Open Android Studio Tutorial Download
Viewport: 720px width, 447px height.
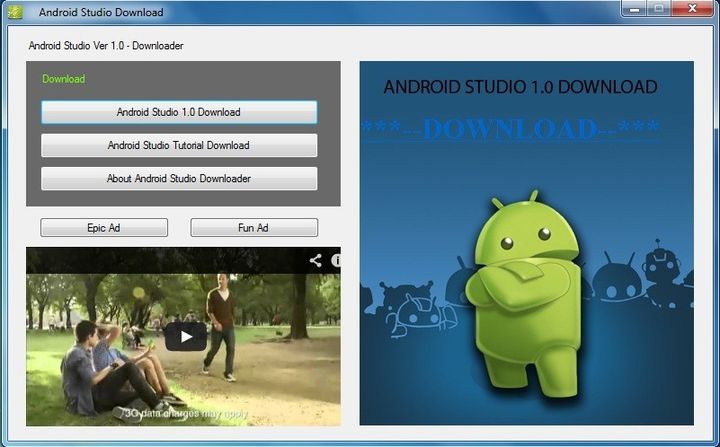(x=179, y=145)
